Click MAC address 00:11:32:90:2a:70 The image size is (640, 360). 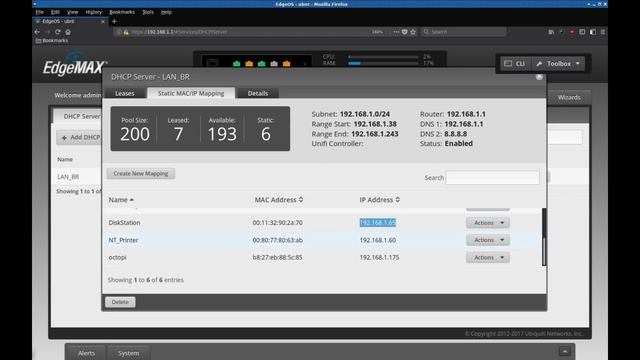coord(278,223)
